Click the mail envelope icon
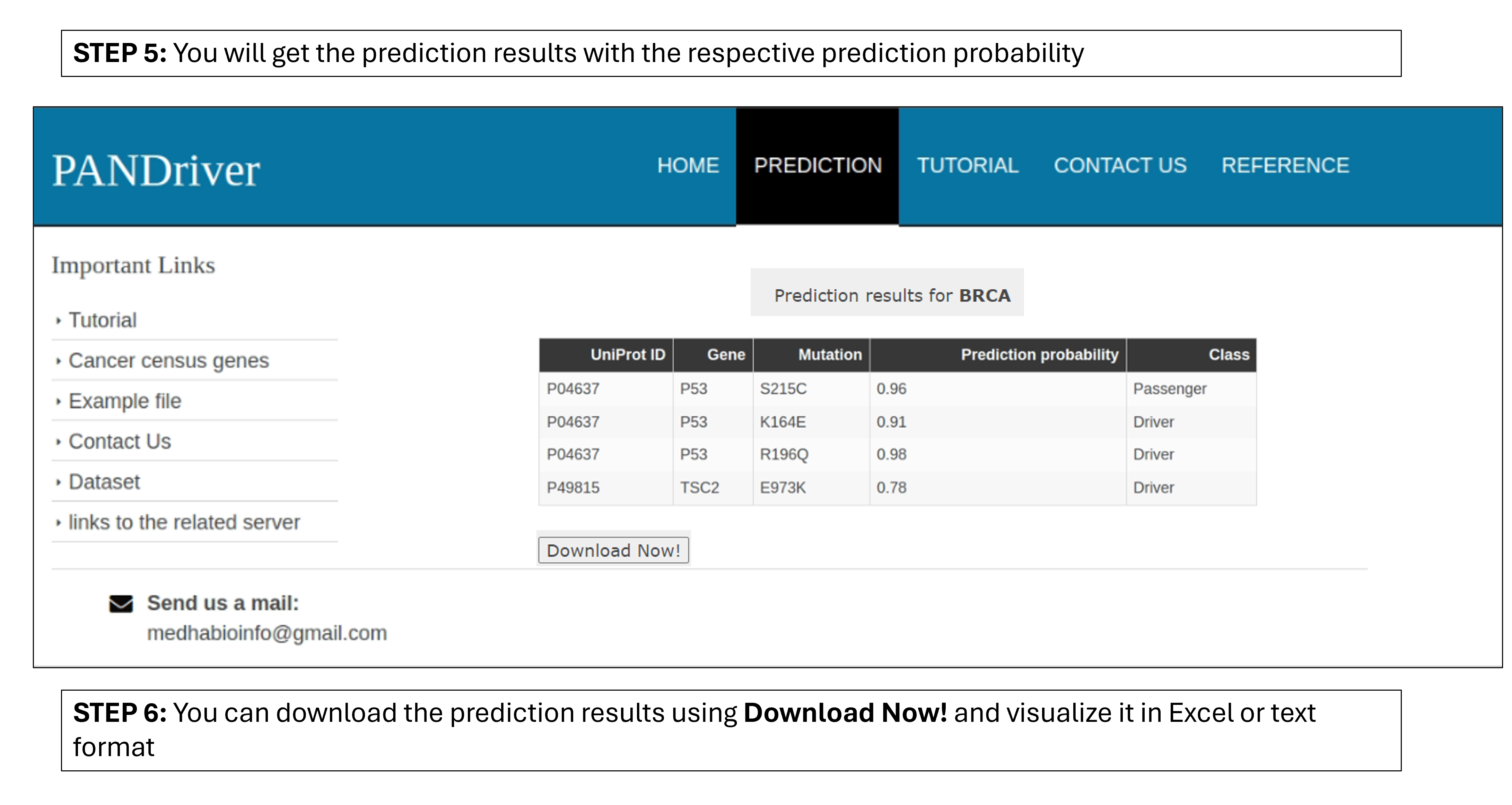The image size is (1512, 805). 121,604
